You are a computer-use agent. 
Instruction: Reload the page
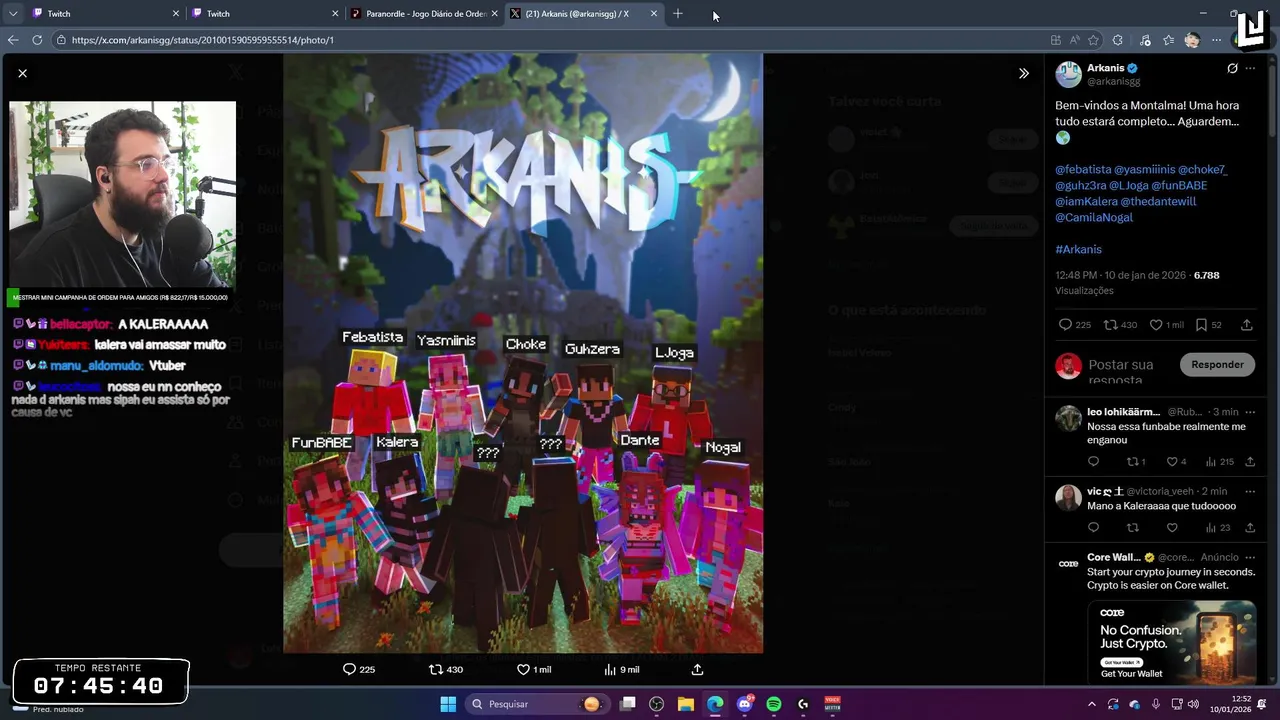[37, 40]
